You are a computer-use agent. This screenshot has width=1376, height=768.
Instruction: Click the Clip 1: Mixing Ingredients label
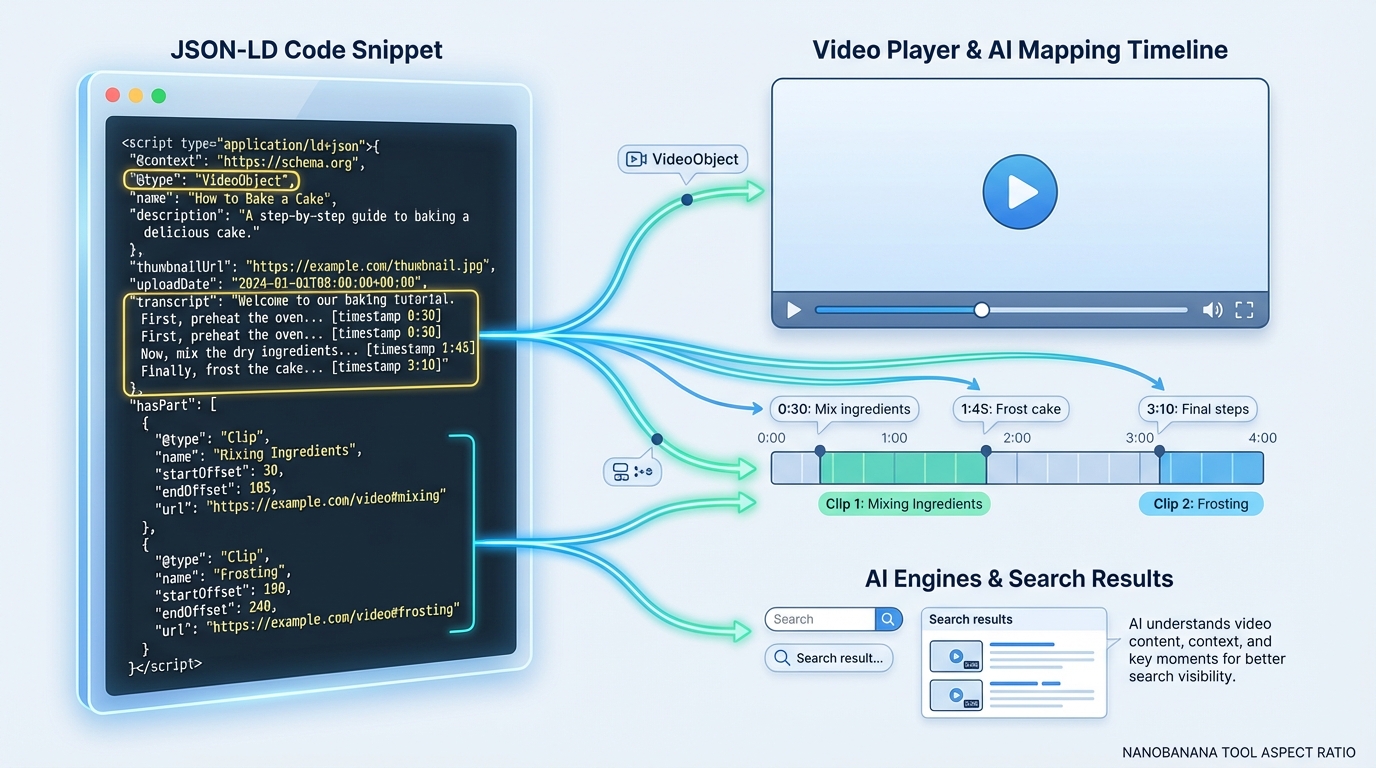click(x=903, y=503)
